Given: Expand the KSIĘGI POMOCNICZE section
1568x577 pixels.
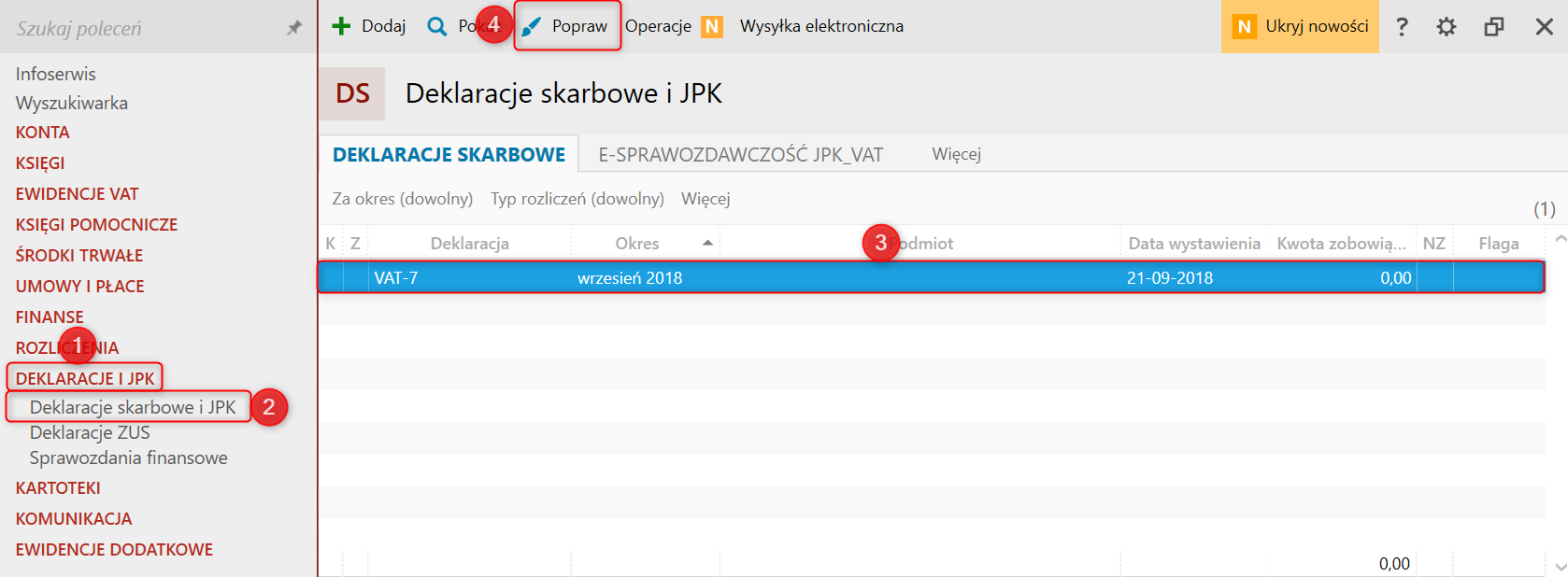Looking at the screenshot, I should (x=96, y=225).
